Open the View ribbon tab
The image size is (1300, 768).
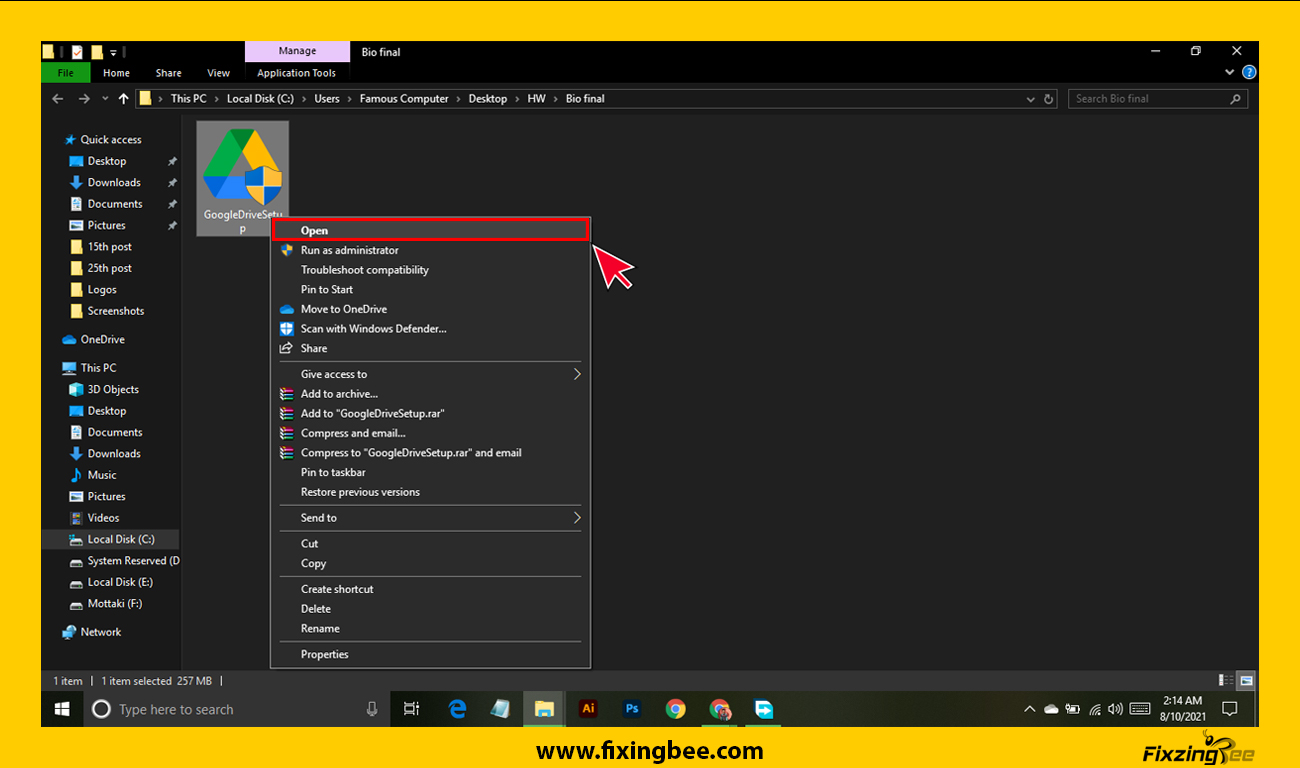[x=218, y=73]
